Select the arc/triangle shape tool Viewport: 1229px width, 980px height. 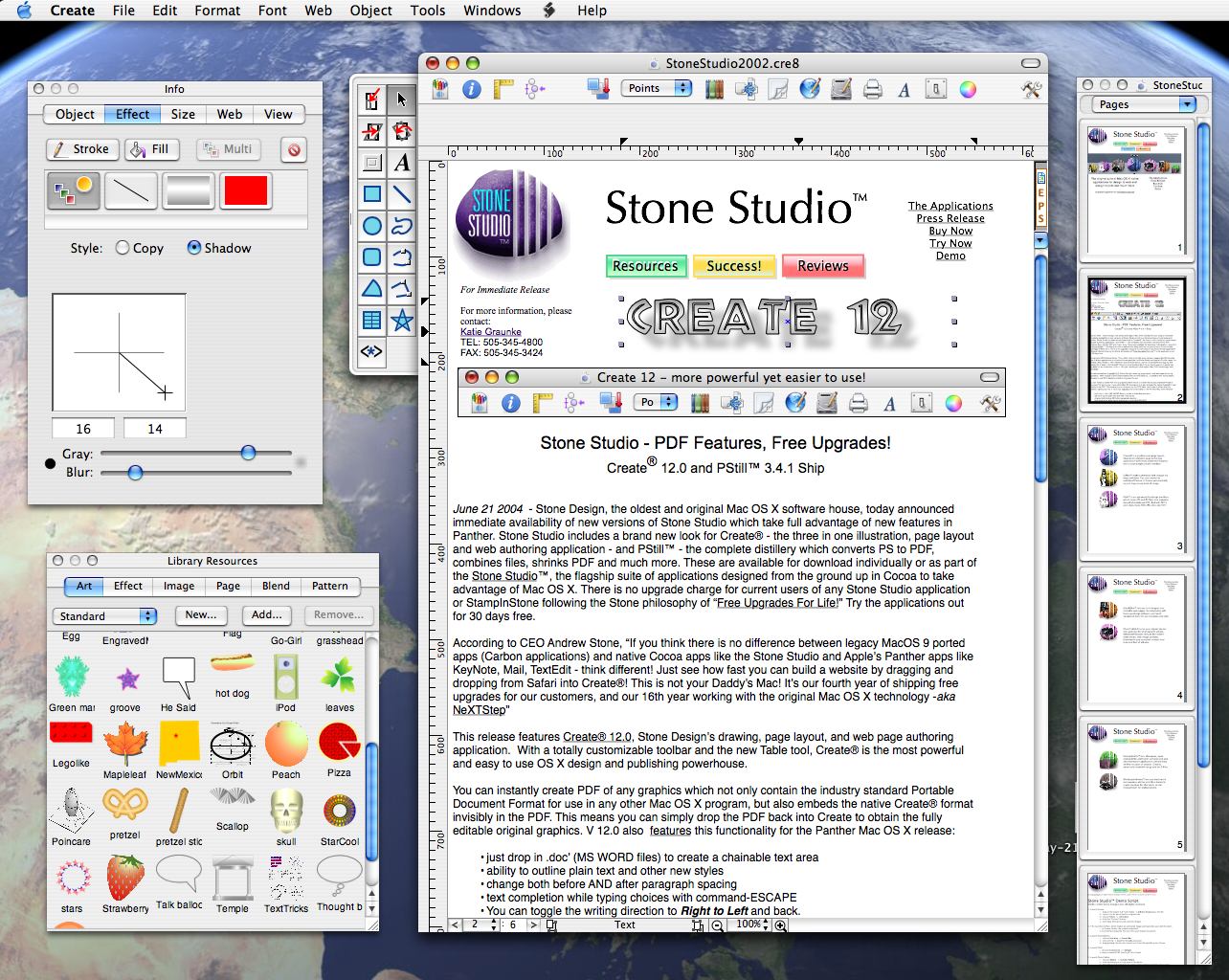pos(372,289)
